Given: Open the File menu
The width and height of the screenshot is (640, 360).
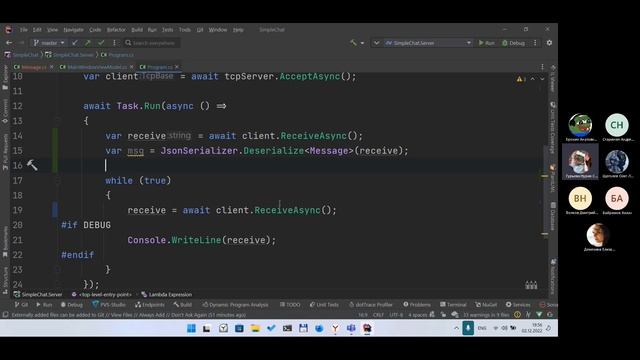Looking at the screenshot, I should click(24, 30).
